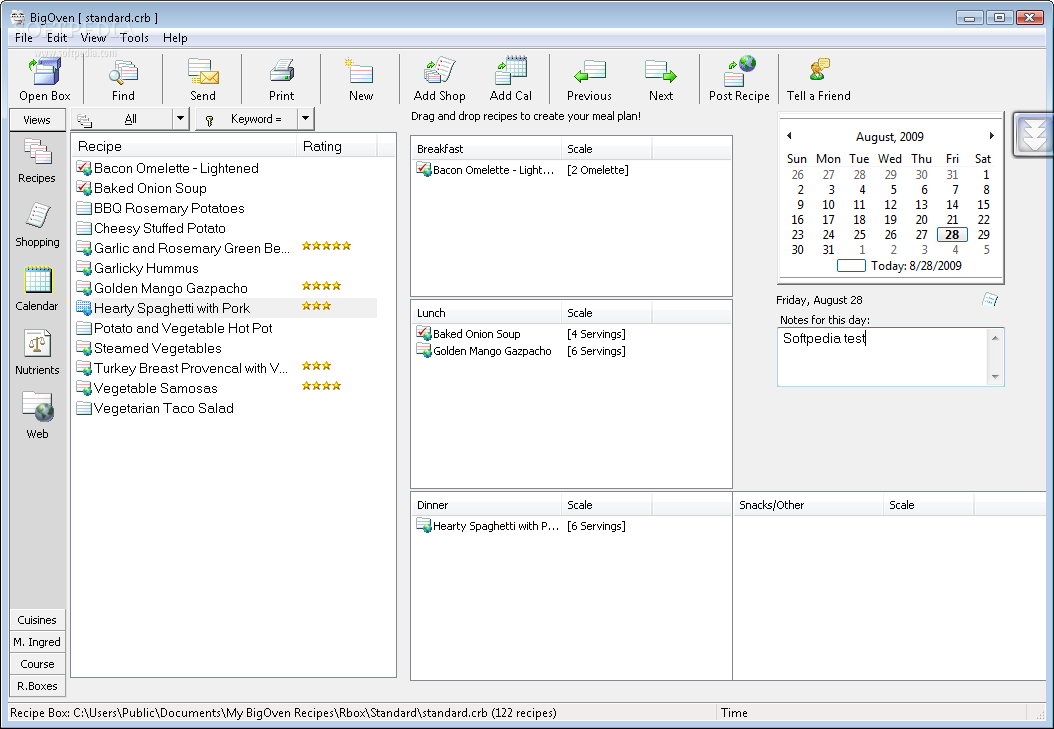Click the small note icon beside Friday, August 28
The image size is (1054, 729).
[x=990, y=299]
